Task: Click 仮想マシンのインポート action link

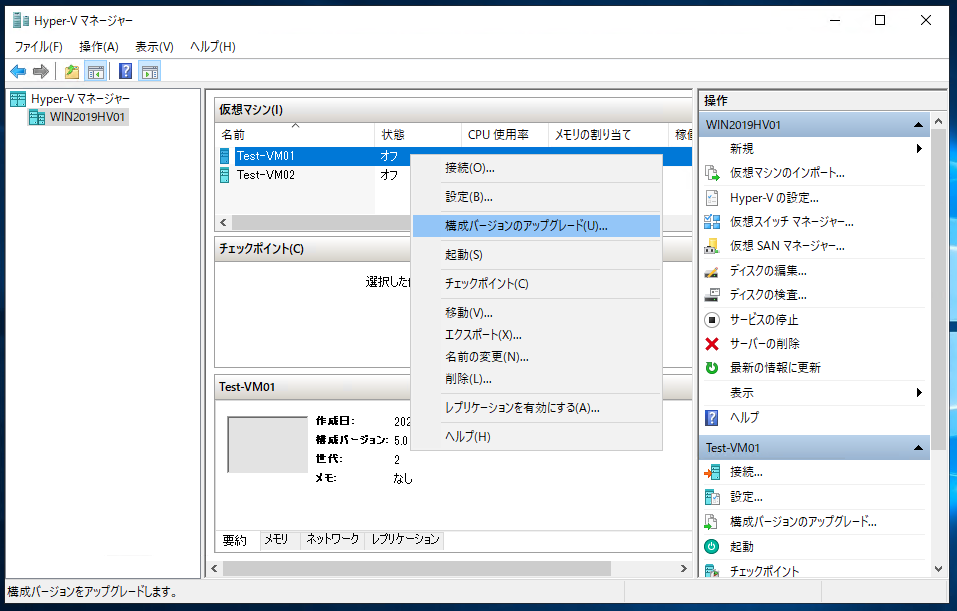Action: click(787, 173)
